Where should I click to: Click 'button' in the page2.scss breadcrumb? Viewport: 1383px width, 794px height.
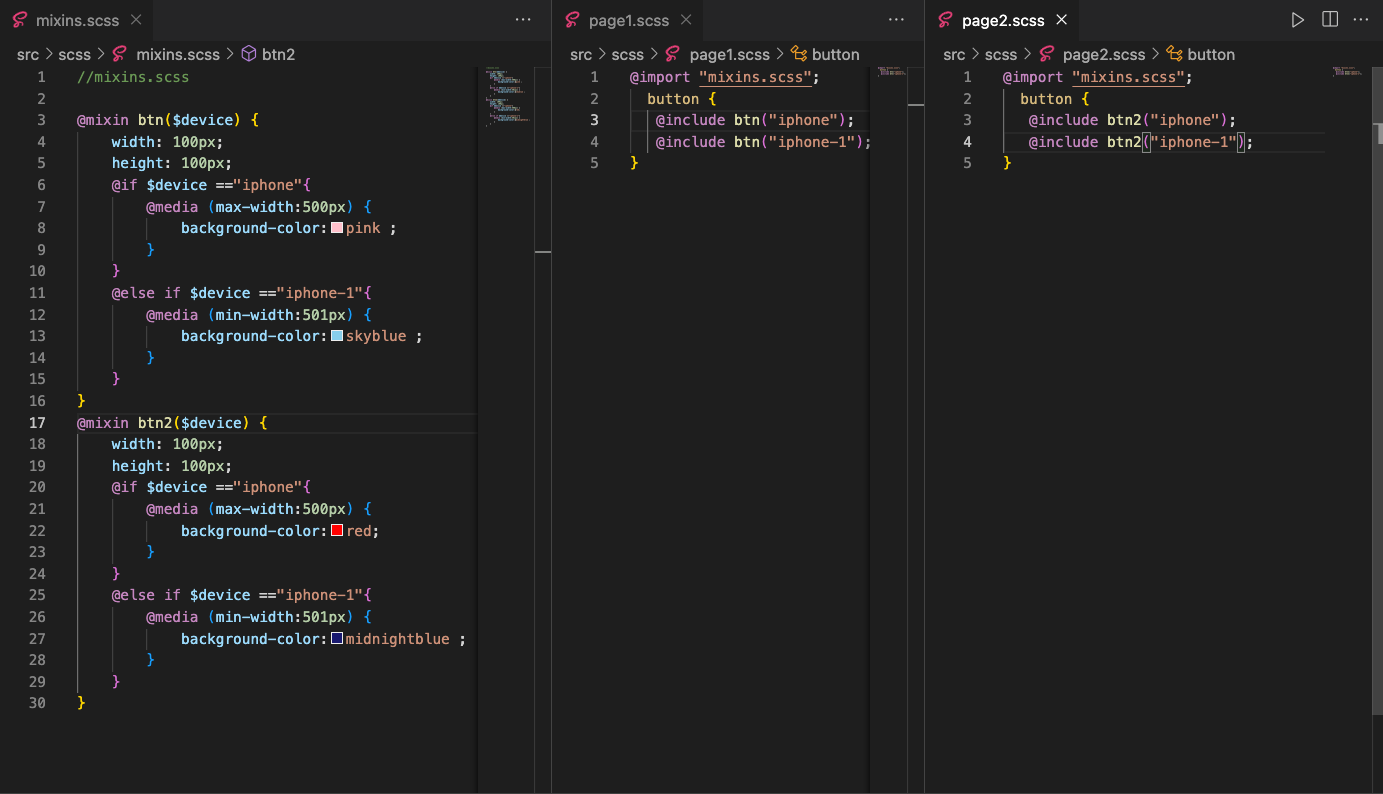[1211, 55]
